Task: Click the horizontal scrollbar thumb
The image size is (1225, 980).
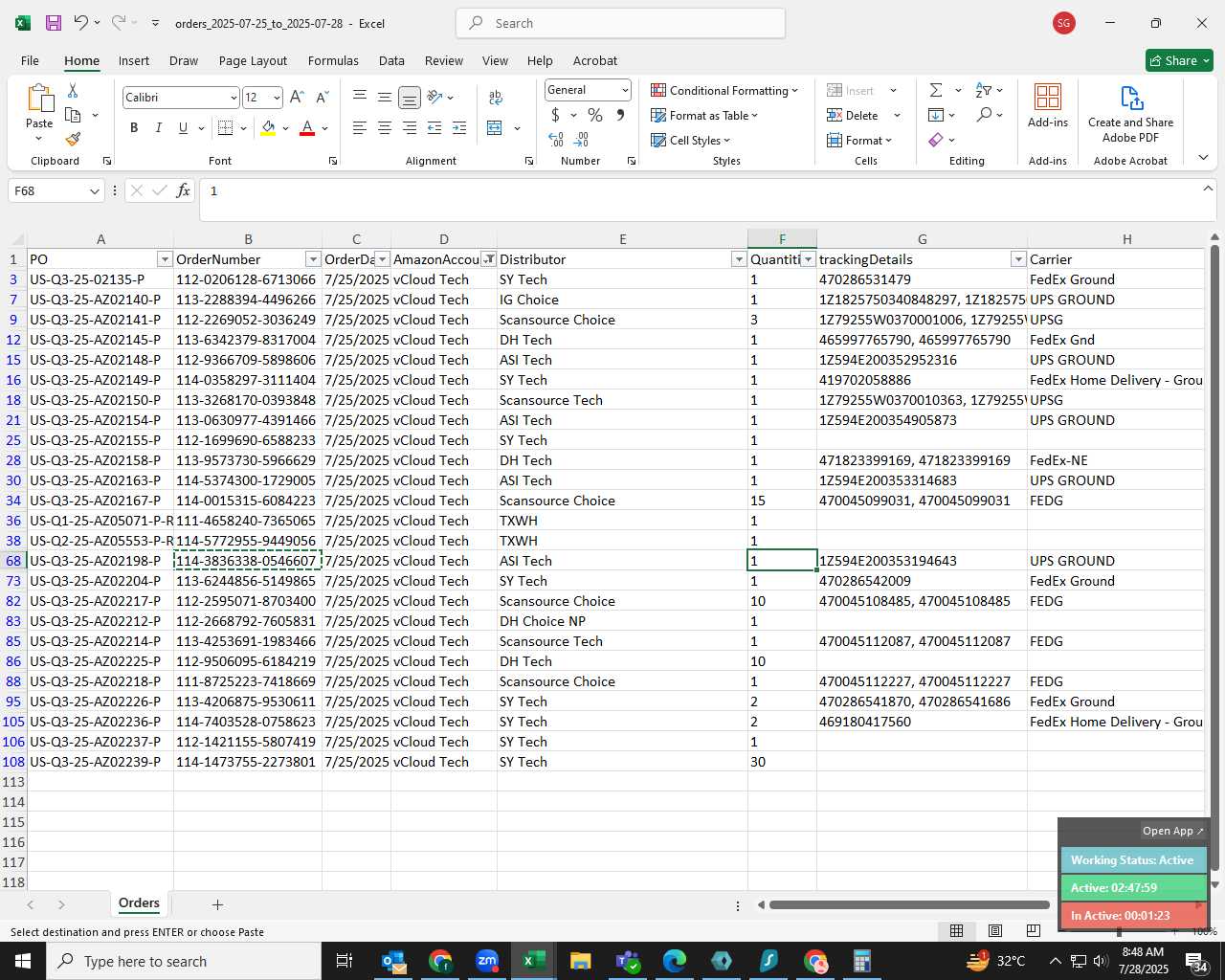Action: (x=909, y=904)
